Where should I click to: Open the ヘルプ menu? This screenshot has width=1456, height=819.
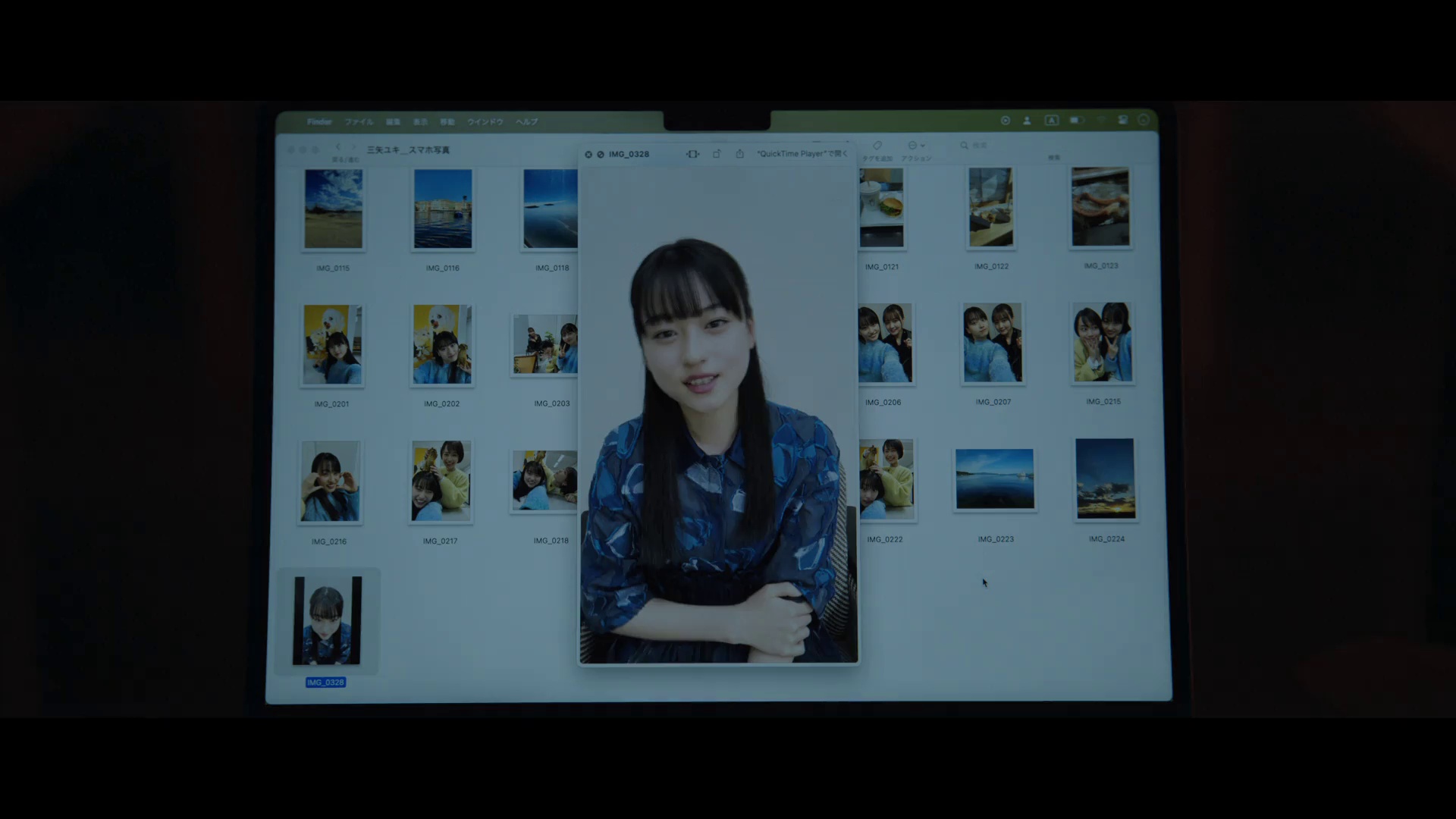pyautogui.click(x=527, y=122)
